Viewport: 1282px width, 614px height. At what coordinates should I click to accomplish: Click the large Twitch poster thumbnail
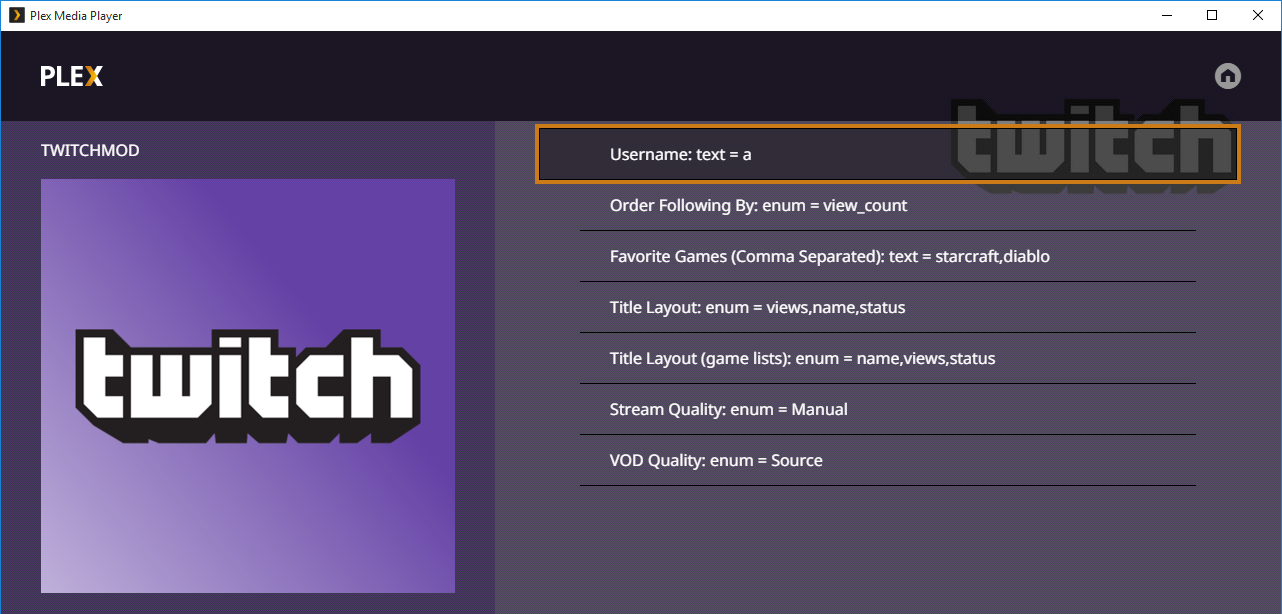pos(248,386)
